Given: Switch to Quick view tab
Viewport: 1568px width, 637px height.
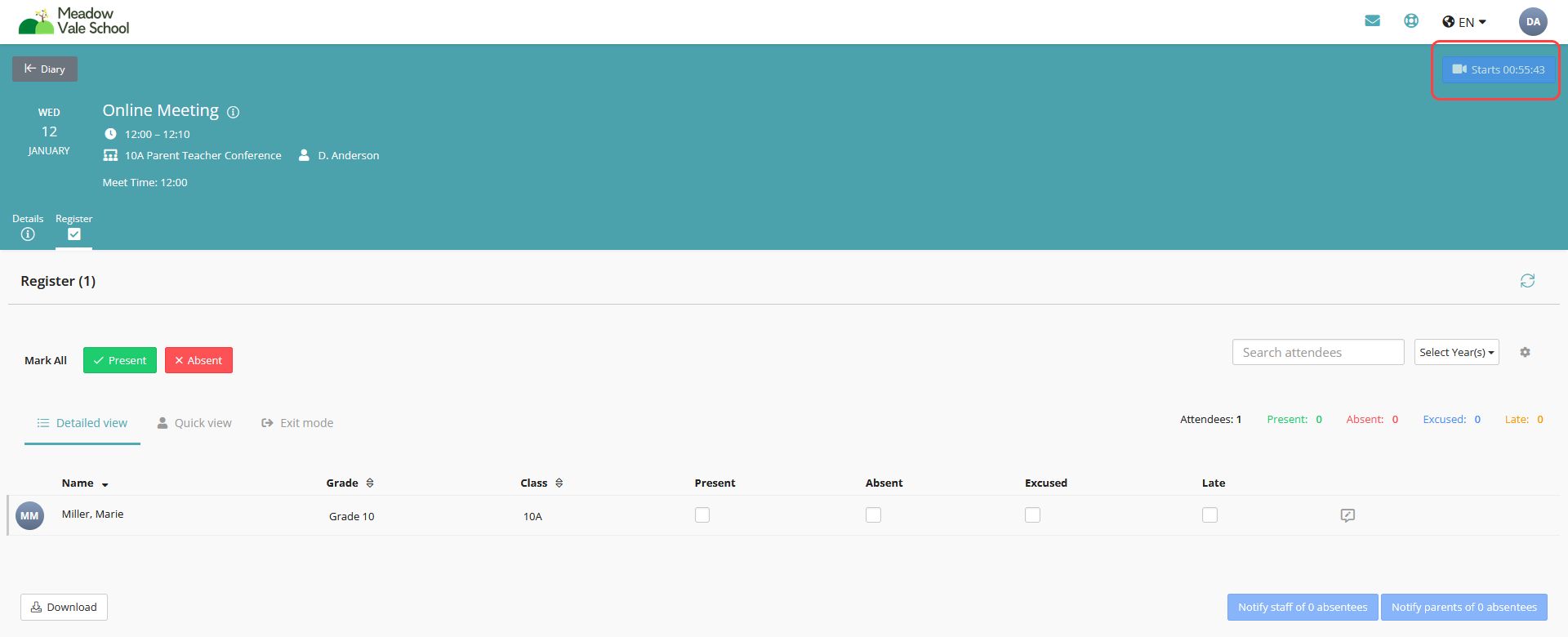Looking at the screenshot, I should point(194,423).
